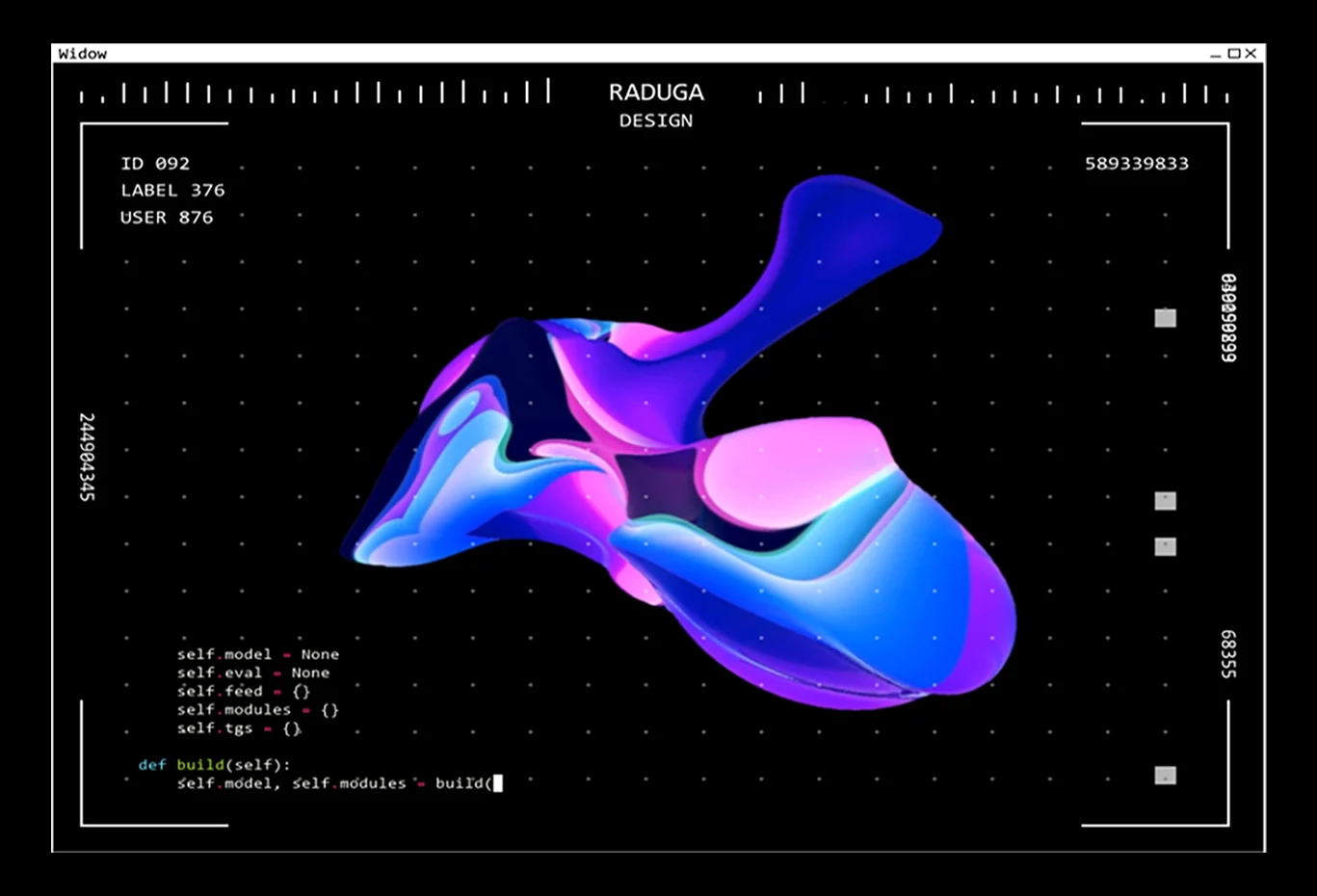
Task: Click the third gray square from the top
Action: [1165, 547]
